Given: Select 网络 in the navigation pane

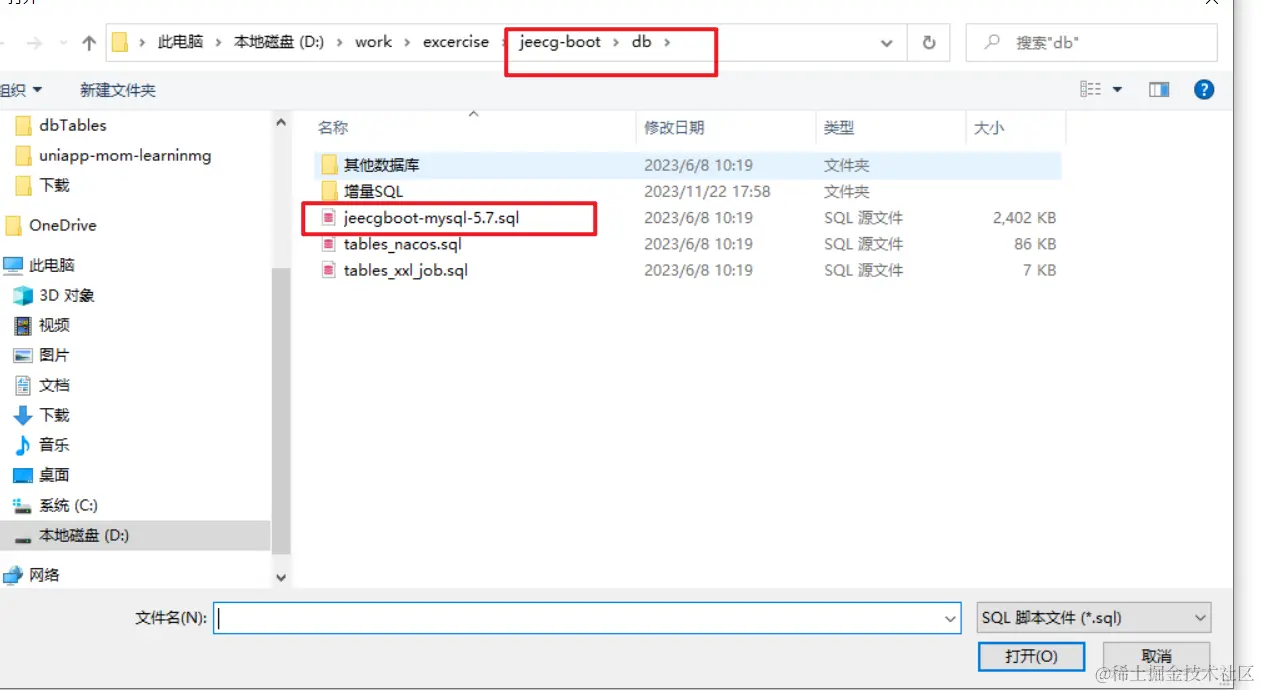Looking at the screenshot, I should (x=45, y=575).
